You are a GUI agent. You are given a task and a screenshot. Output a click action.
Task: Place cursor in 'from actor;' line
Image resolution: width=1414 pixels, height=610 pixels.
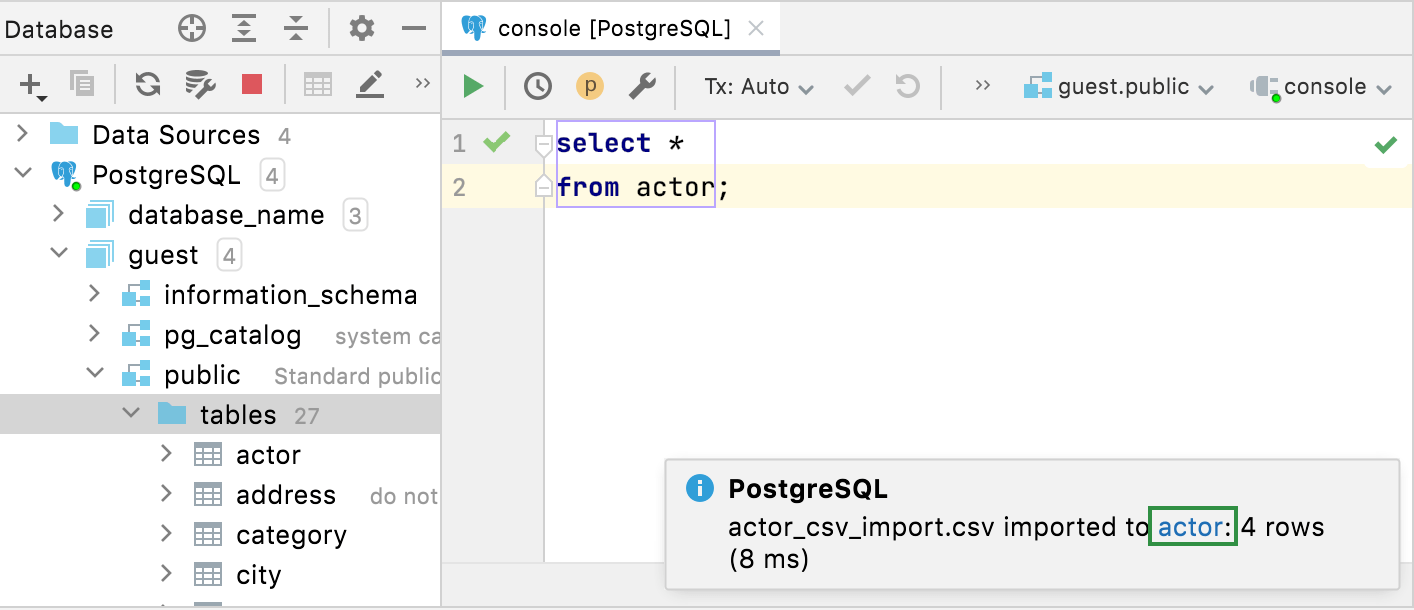tap(643, 187)
